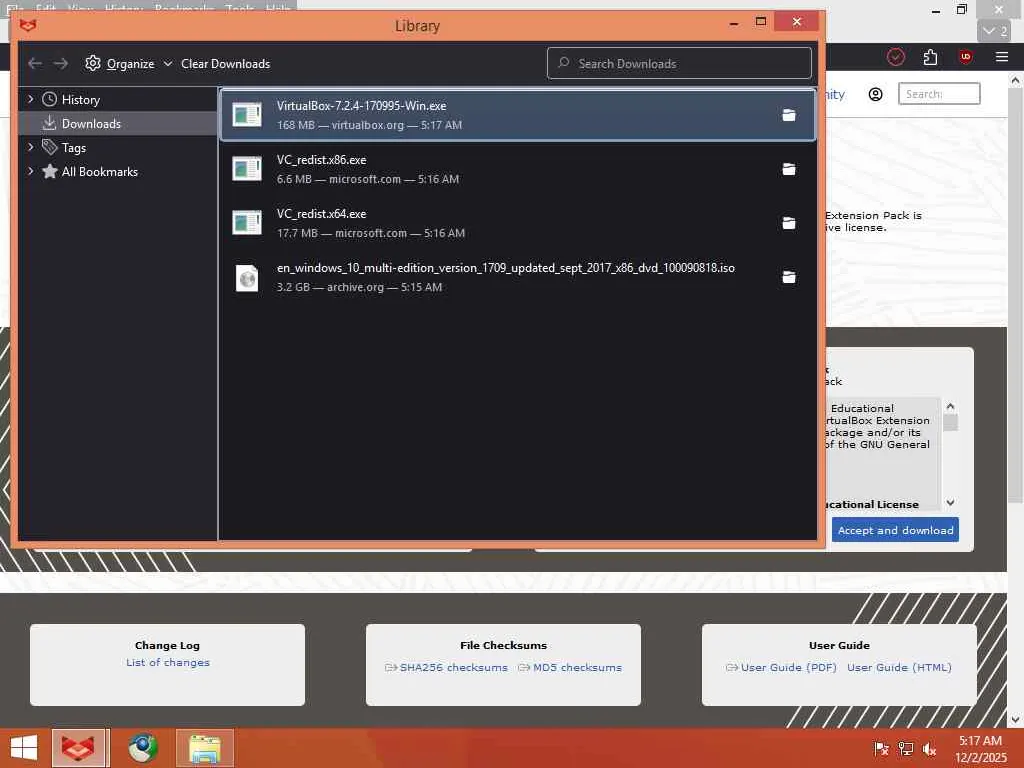Select History in the Library sidebar
The image size is (1024, 768).
(x=118, y=99)
